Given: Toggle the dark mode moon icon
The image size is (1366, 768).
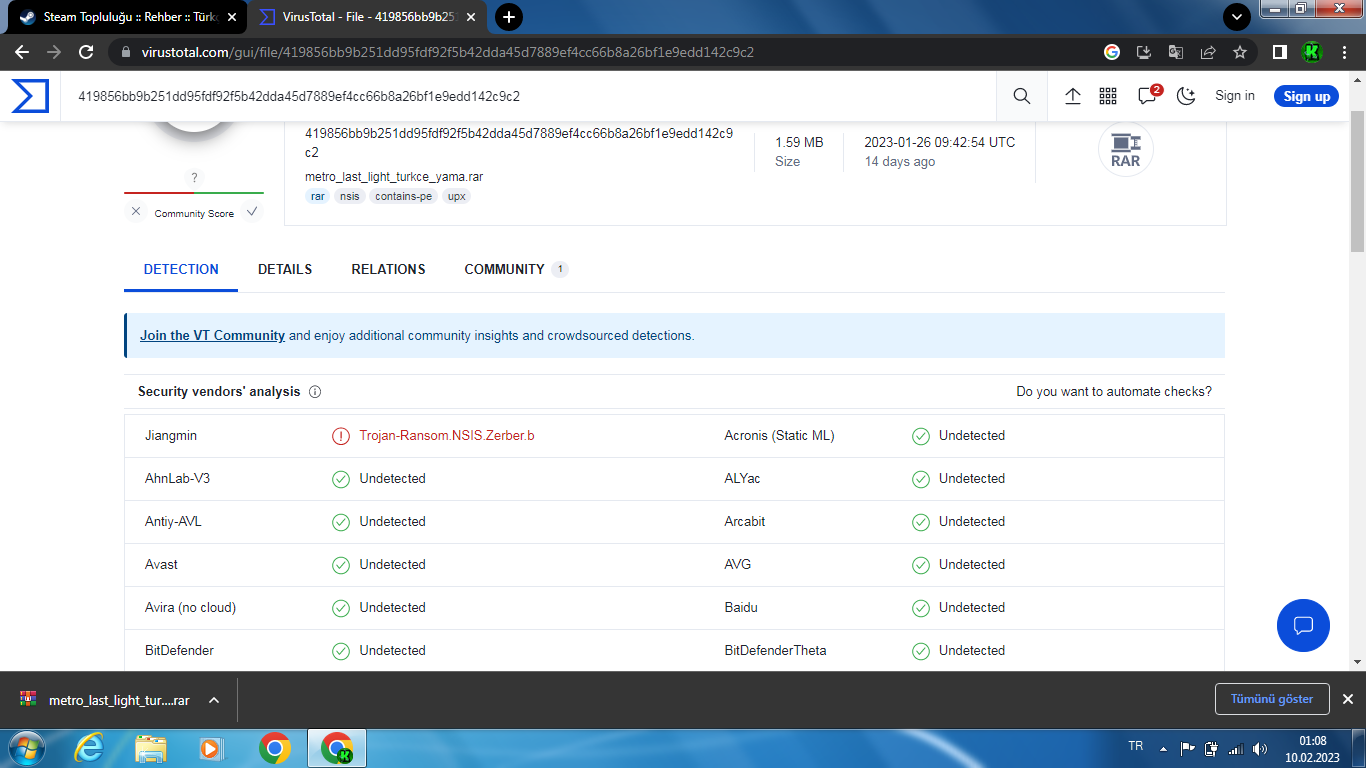Looking at the screenshot, I should (x=1186, y=96).
